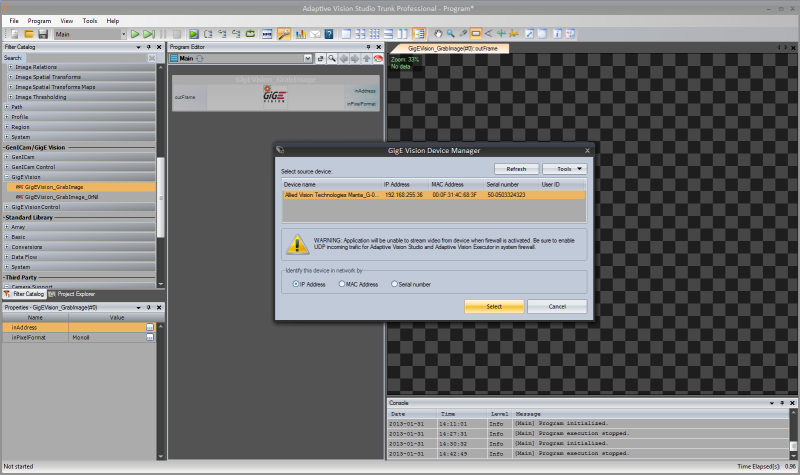Select the Serial number radio button
Screen dimensions: 800x475
393,284
